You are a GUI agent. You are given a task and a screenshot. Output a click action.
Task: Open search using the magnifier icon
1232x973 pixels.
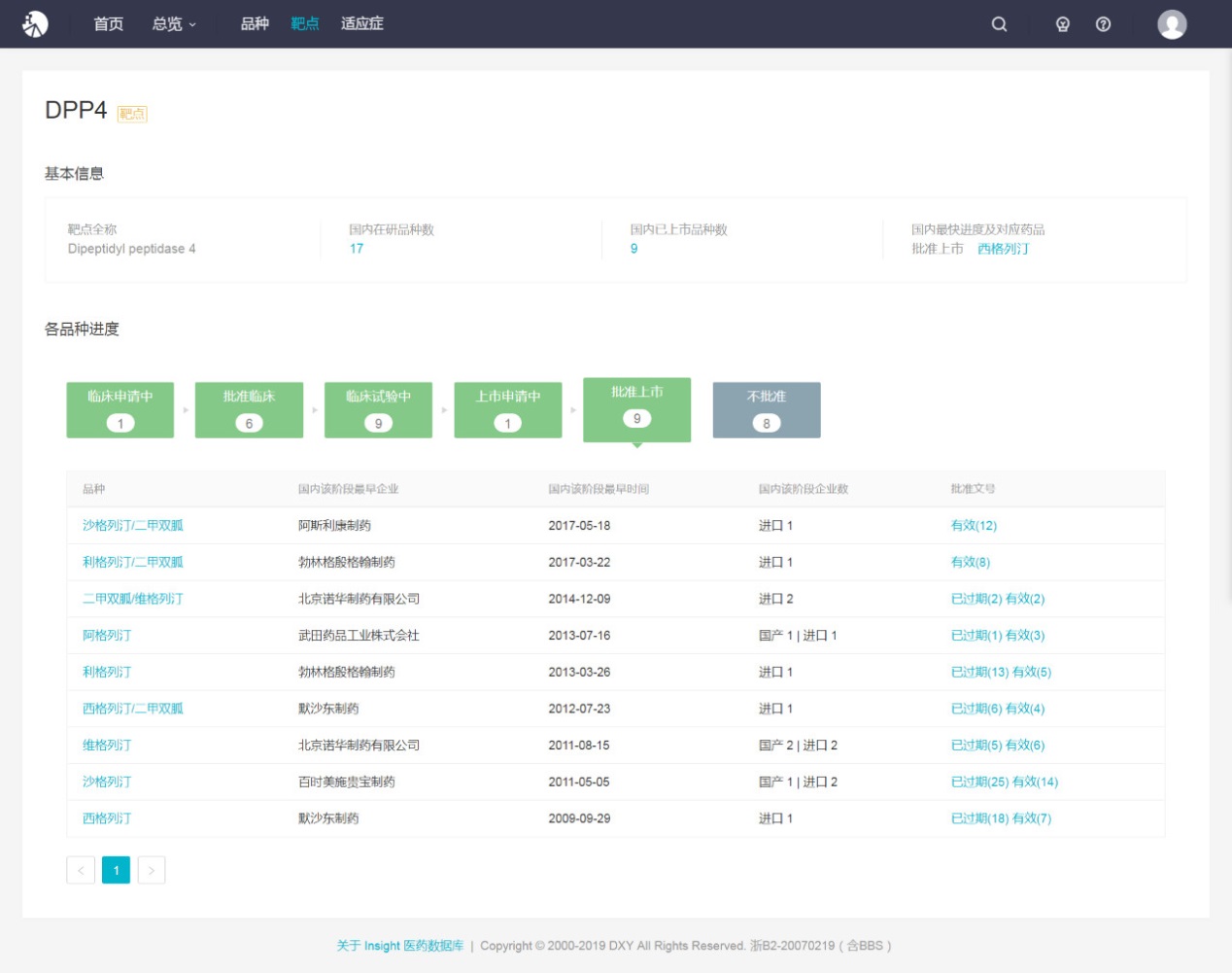pyautogui.click(x=999, y=24)
